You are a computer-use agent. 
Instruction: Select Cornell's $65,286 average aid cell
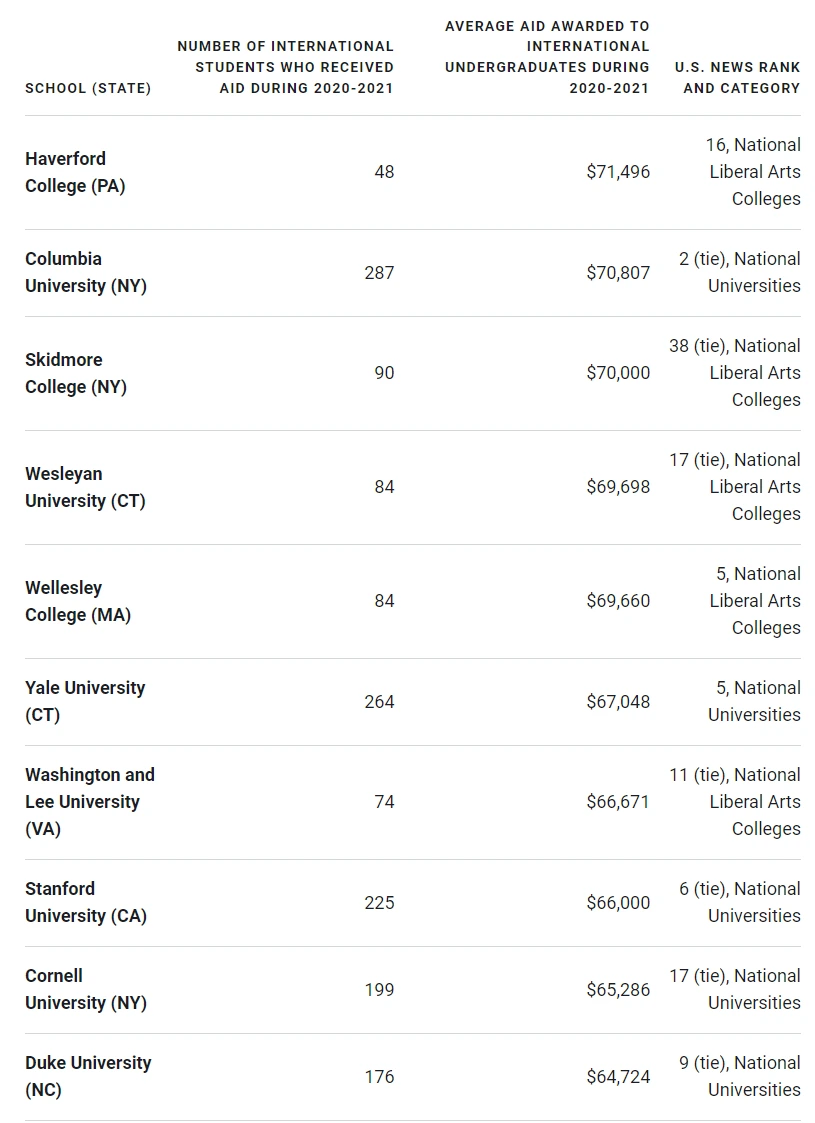pyautogui.click(x=618, y=990)
